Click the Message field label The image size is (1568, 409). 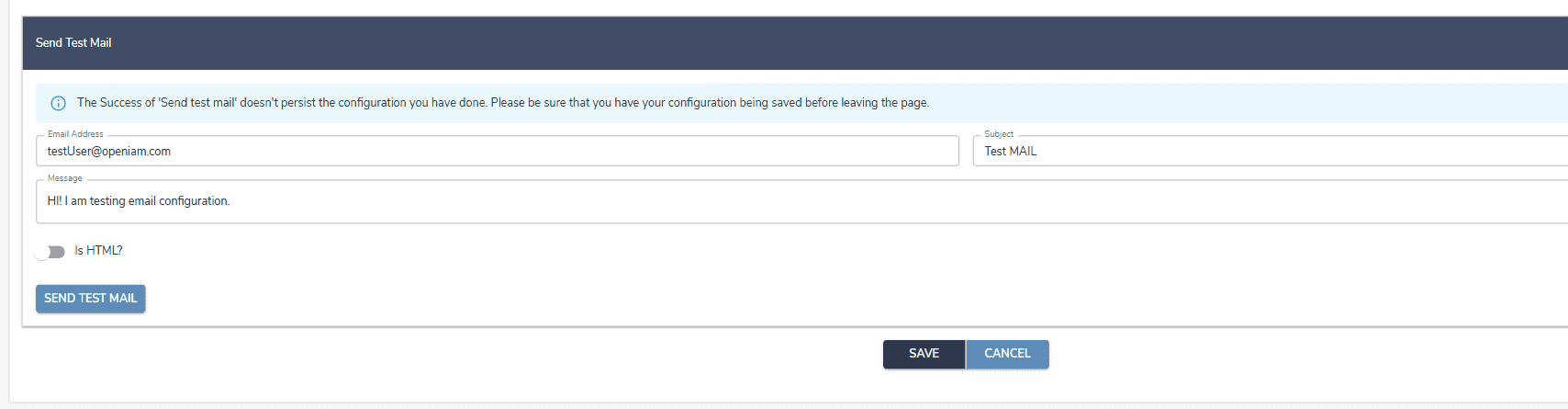(x=64, y=178)
